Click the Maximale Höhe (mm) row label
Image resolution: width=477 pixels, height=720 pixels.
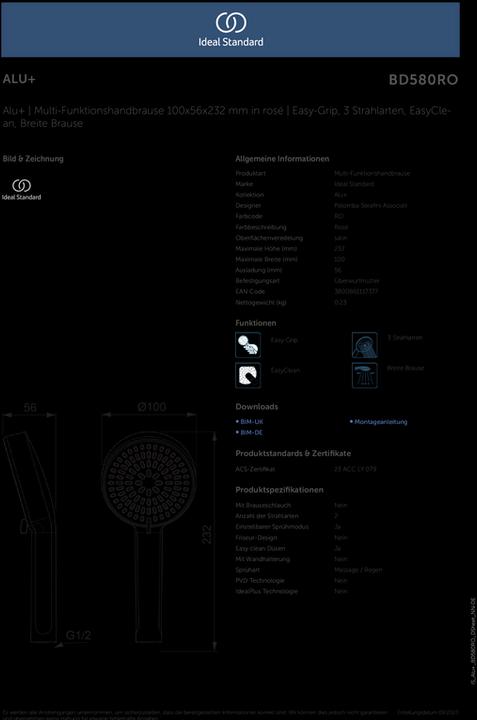266,249
